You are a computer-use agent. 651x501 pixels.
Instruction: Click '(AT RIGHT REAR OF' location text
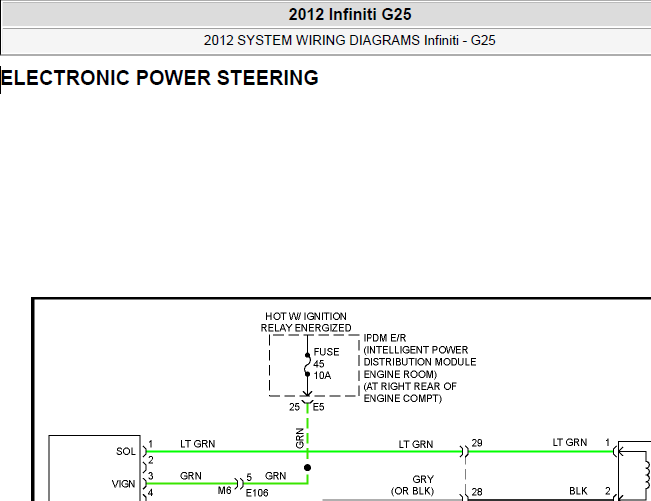(410, 386)
